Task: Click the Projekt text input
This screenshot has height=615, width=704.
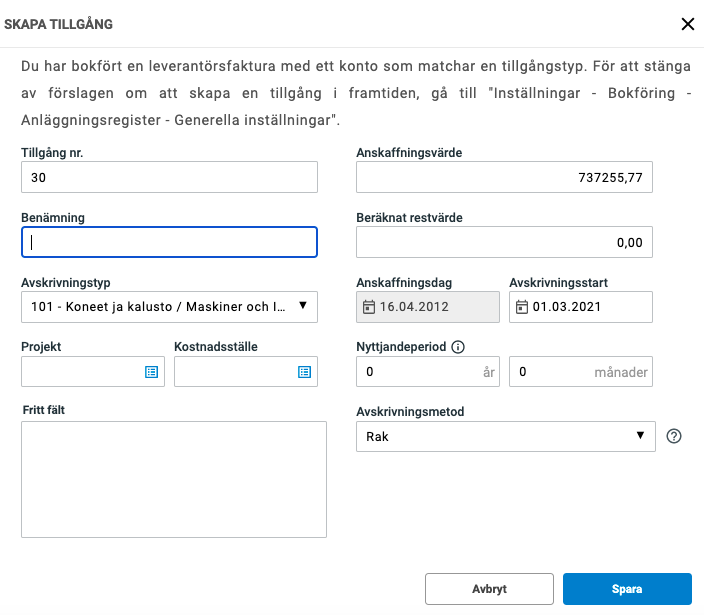Action: click(82, 372)
